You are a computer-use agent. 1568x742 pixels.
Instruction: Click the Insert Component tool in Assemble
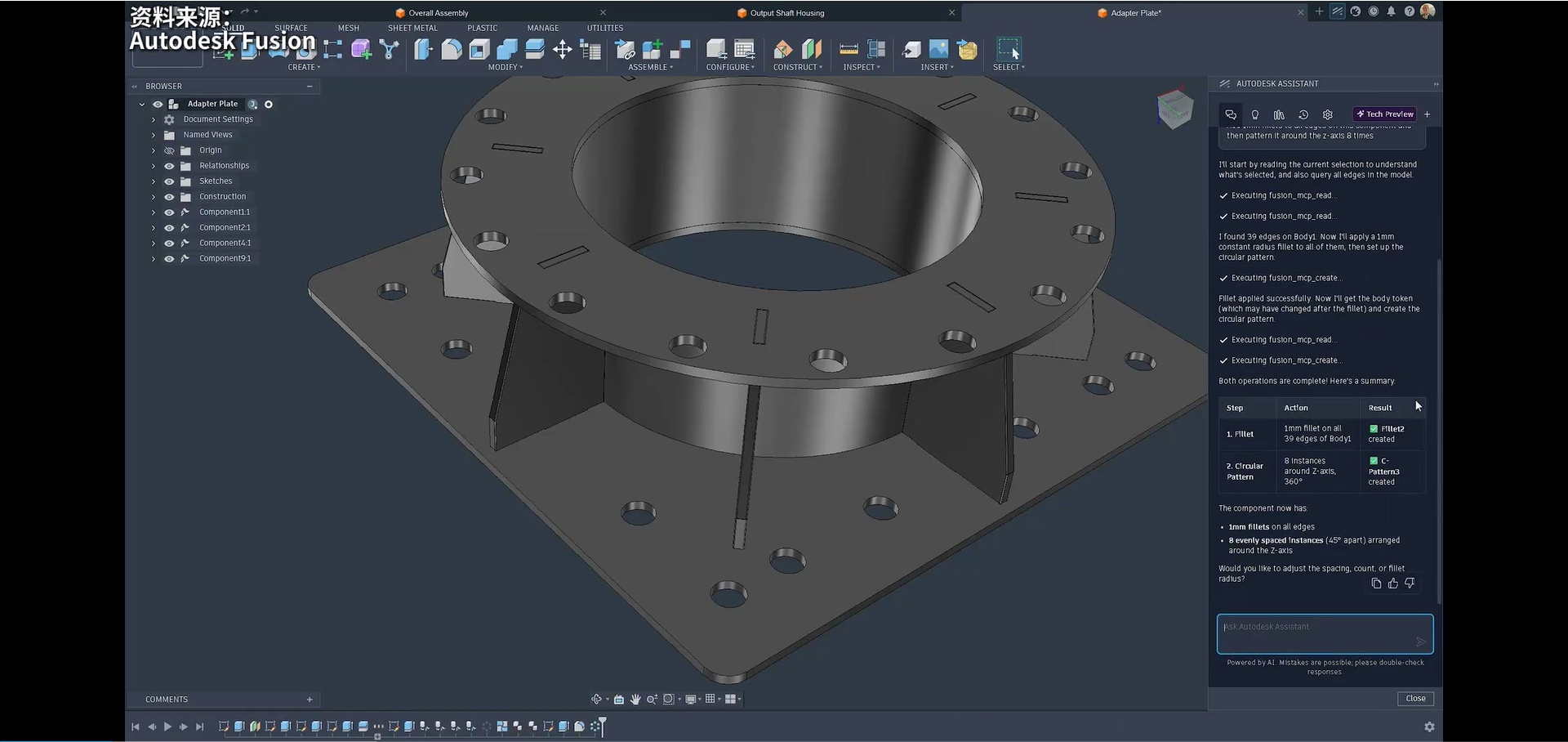tap(626, 50)
